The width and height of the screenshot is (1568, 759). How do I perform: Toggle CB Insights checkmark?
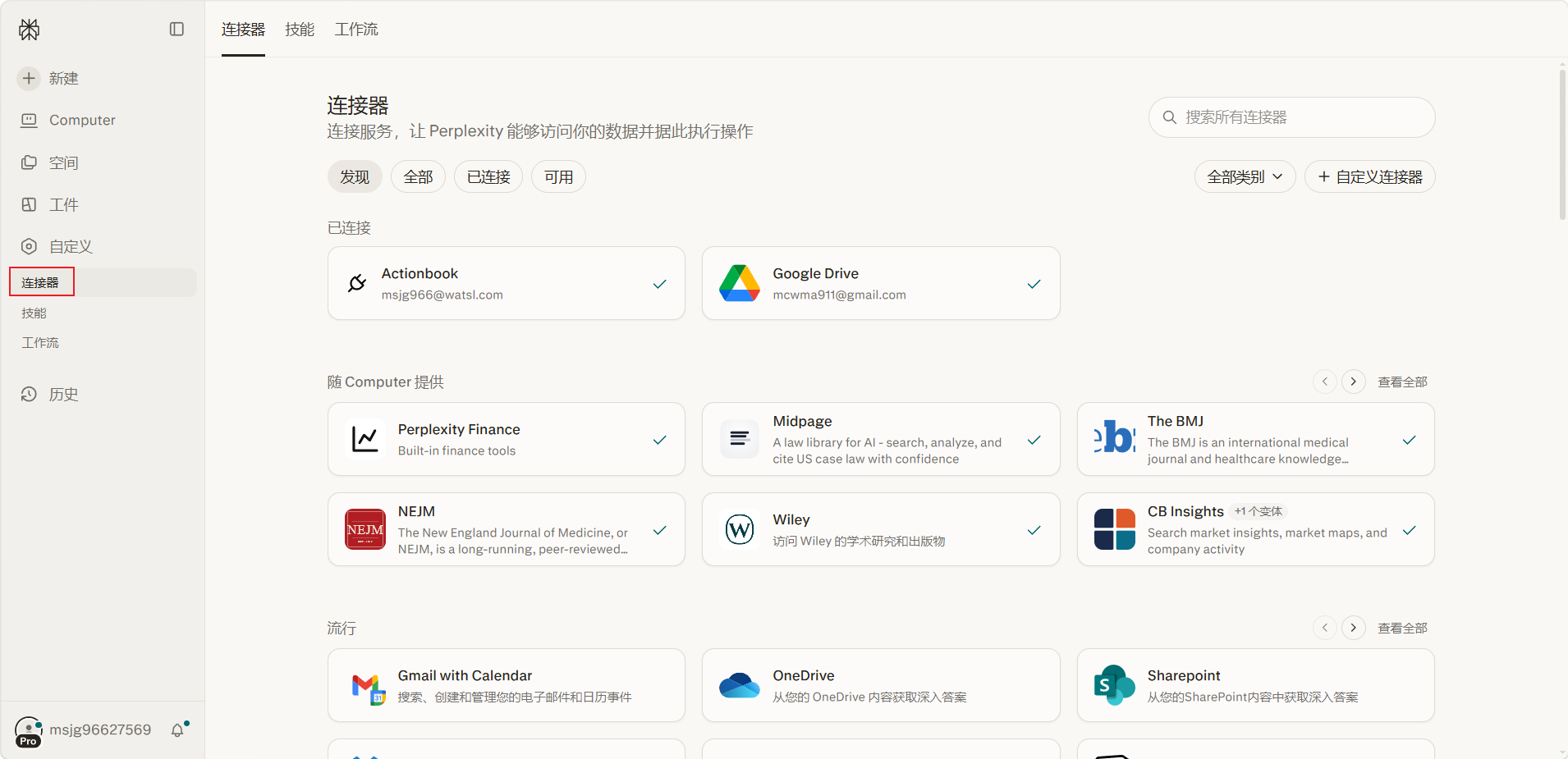coord(1410,530)
